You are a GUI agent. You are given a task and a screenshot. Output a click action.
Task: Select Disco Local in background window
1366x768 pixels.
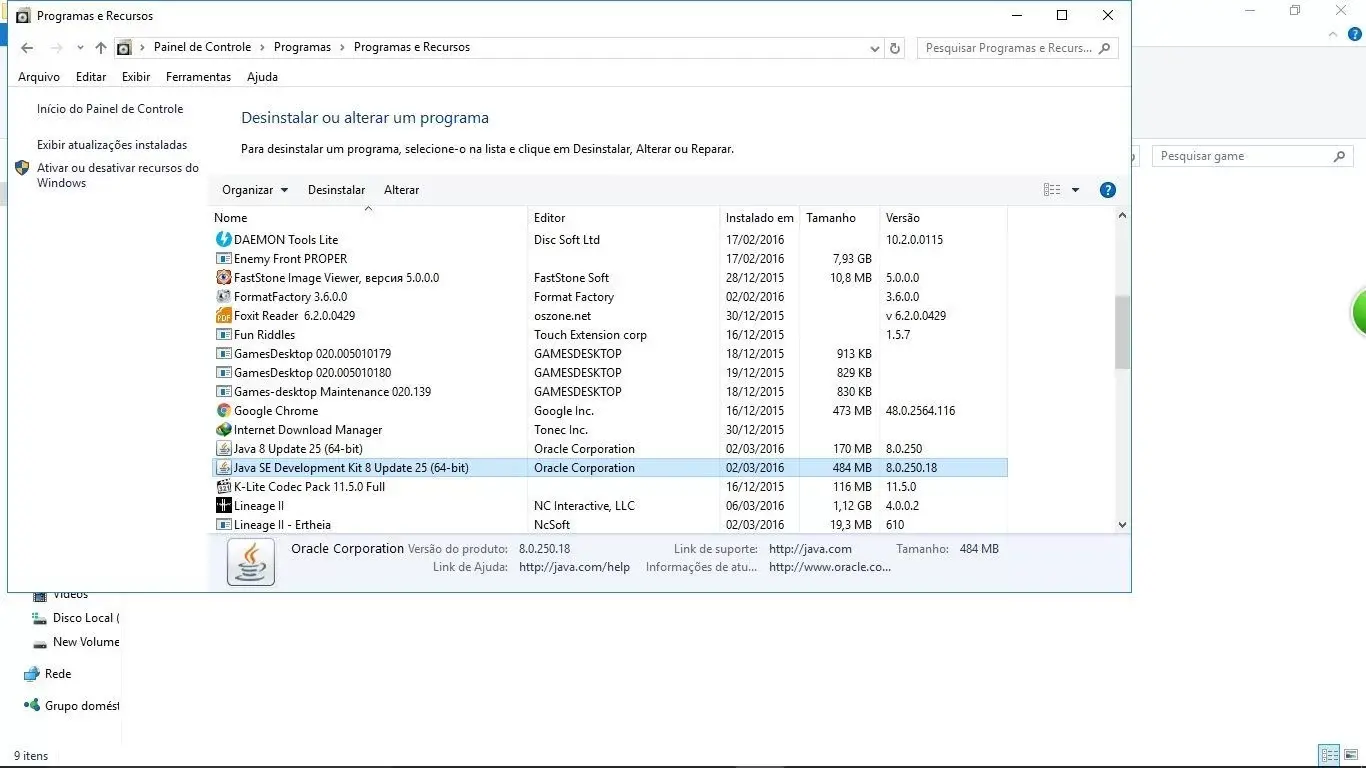[x=76, y=618]
